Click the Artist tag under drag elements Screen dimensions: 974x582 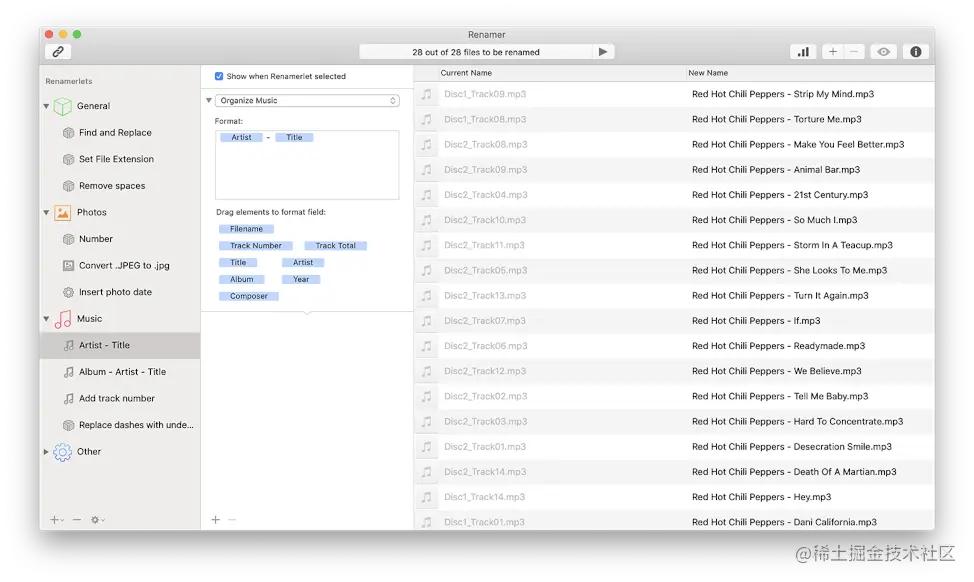click(303, 262)
